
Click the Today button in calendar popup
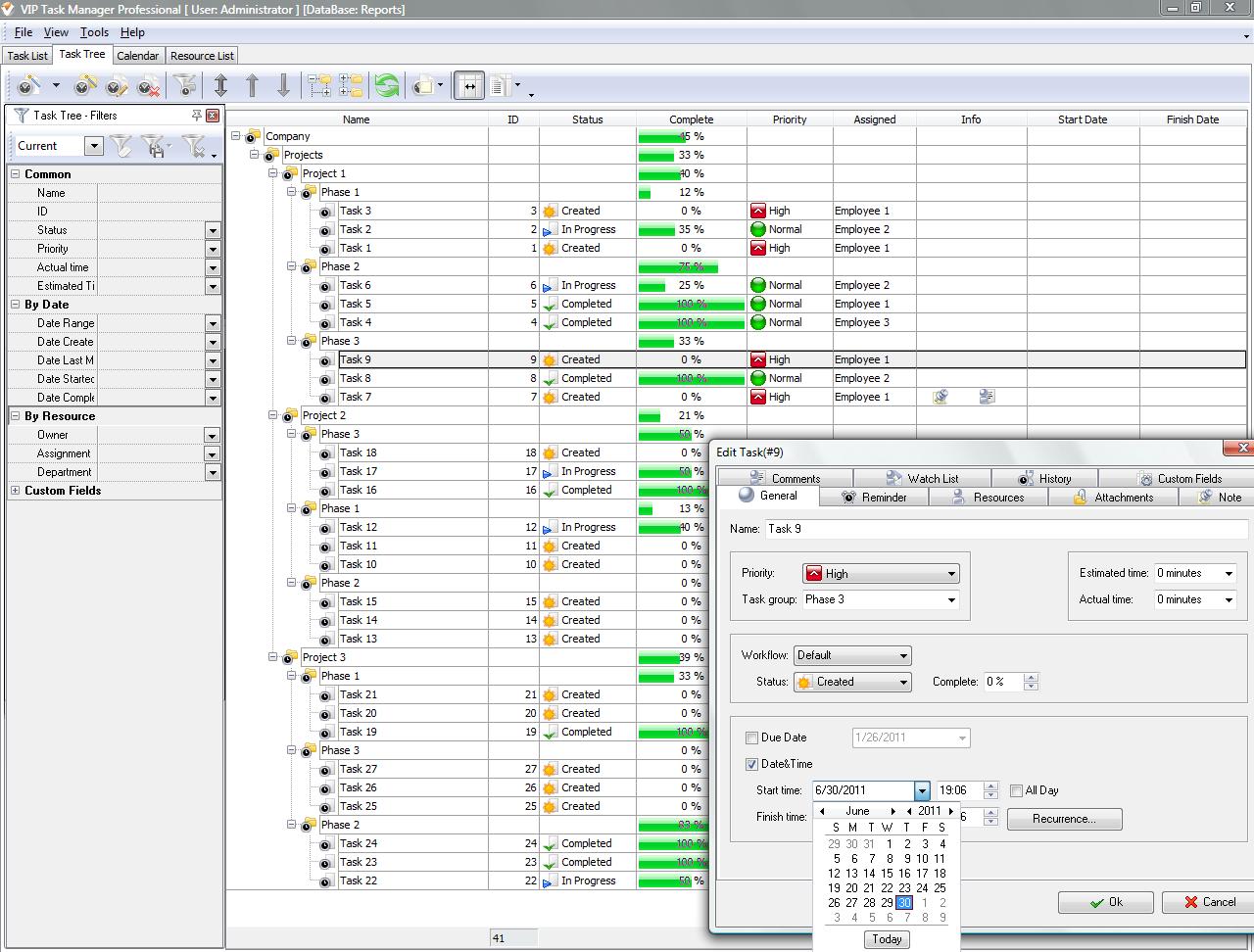(887, 939)
